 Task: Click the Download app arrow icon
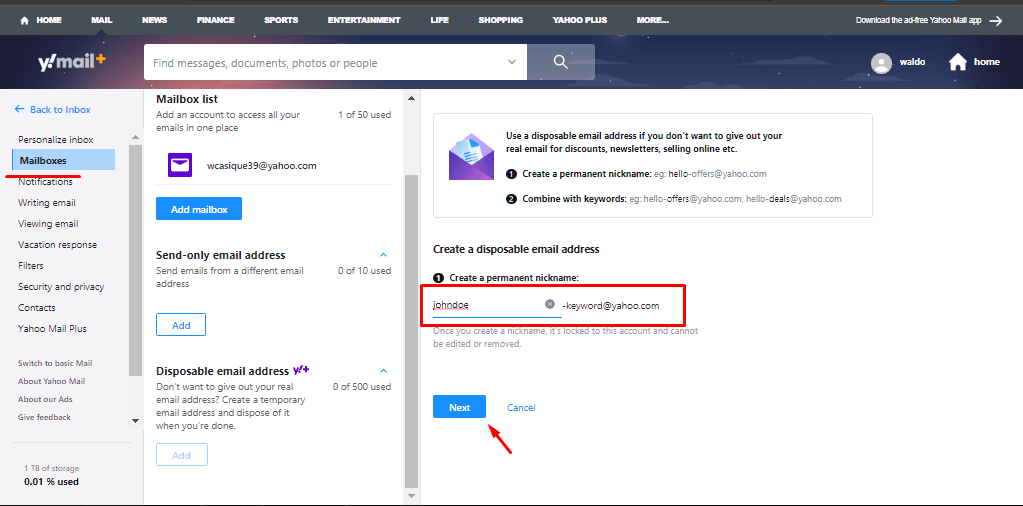click(x=996, y=20)
